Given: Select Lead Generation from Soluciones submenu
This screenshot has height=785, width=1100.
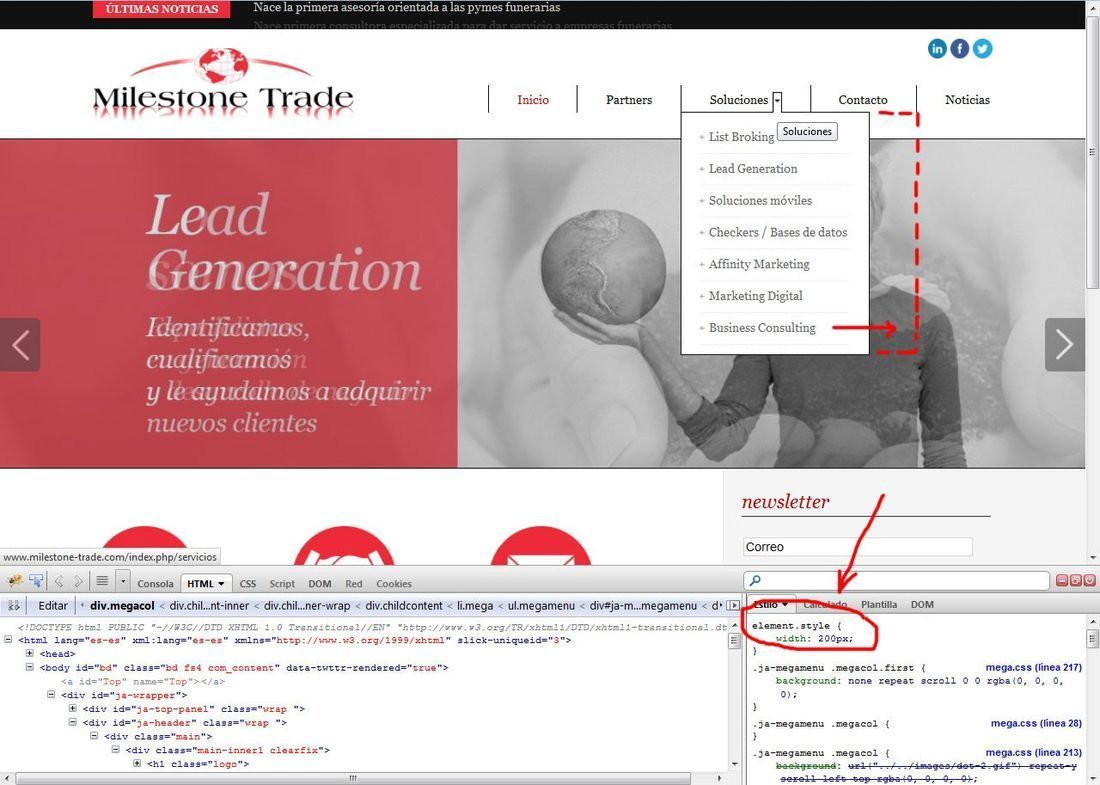Looking at the screenshot, I should pos(753,168).
